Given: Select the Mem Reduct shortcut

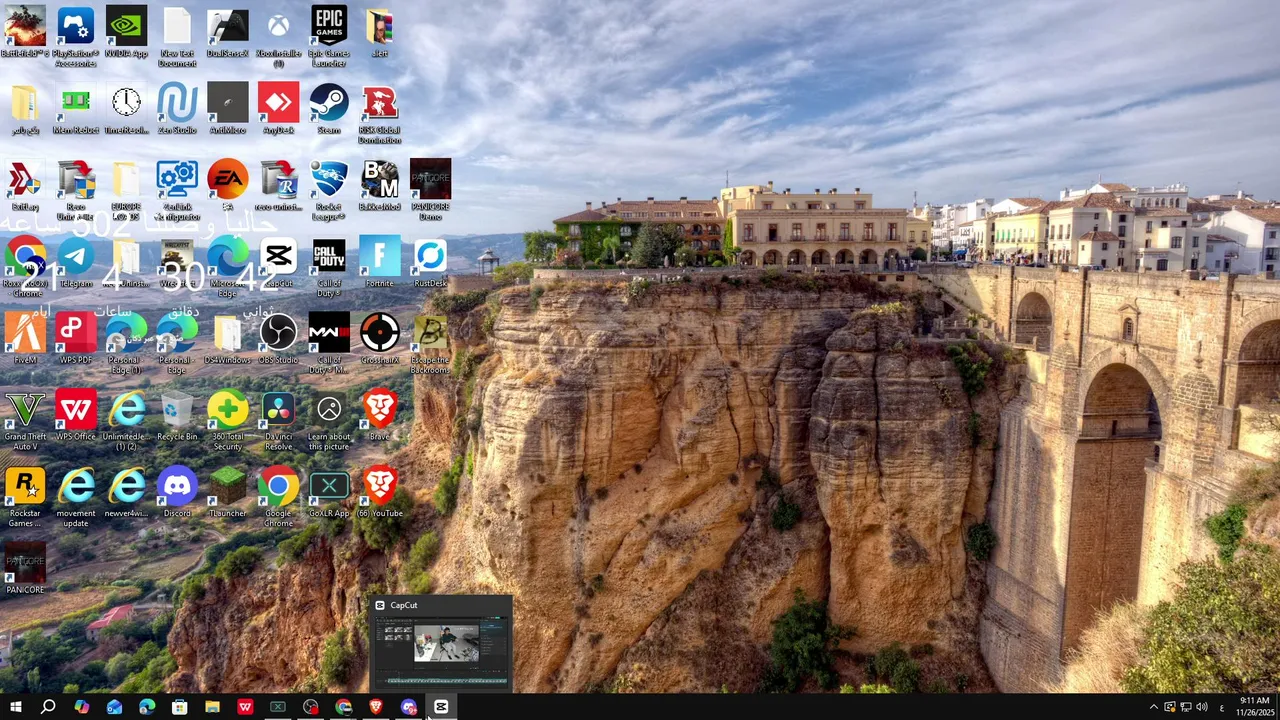Looking at the screenshot, I should coord(76,110).
